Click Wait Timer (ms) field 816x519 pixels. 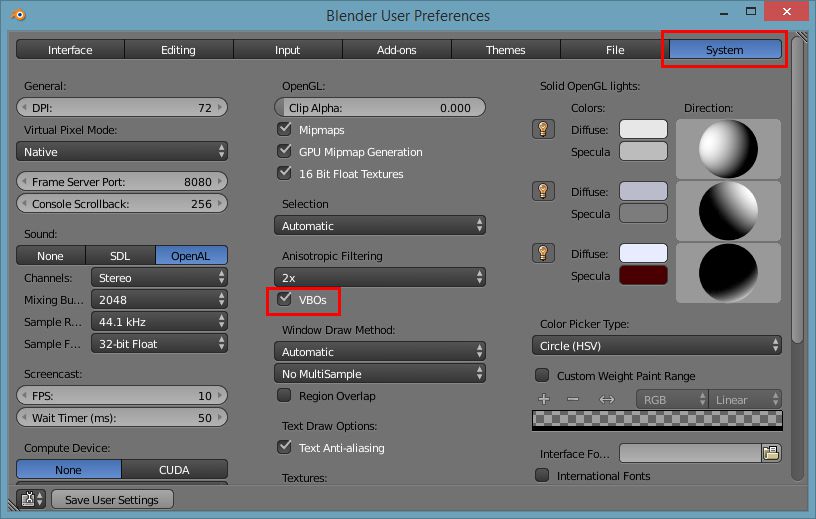tap(122, 417)
